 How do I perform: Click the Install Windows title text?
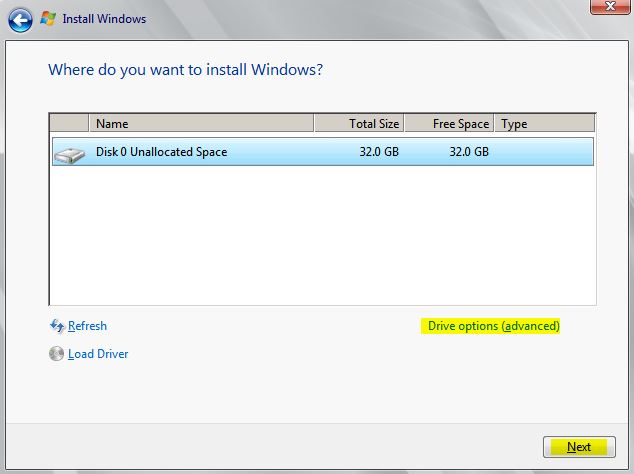pyautogui.click(x=104, y=19)
